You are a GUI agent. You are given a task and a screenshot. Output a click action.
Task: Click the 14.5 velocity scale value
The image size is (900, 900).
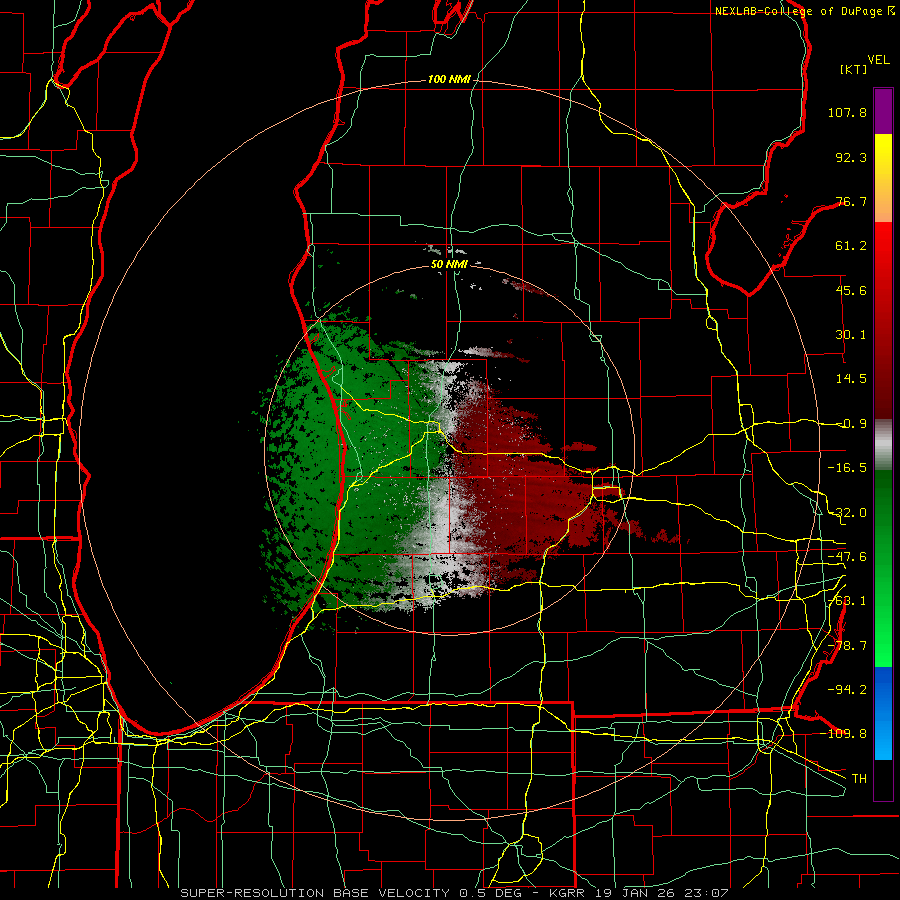(x=851, y=379)
